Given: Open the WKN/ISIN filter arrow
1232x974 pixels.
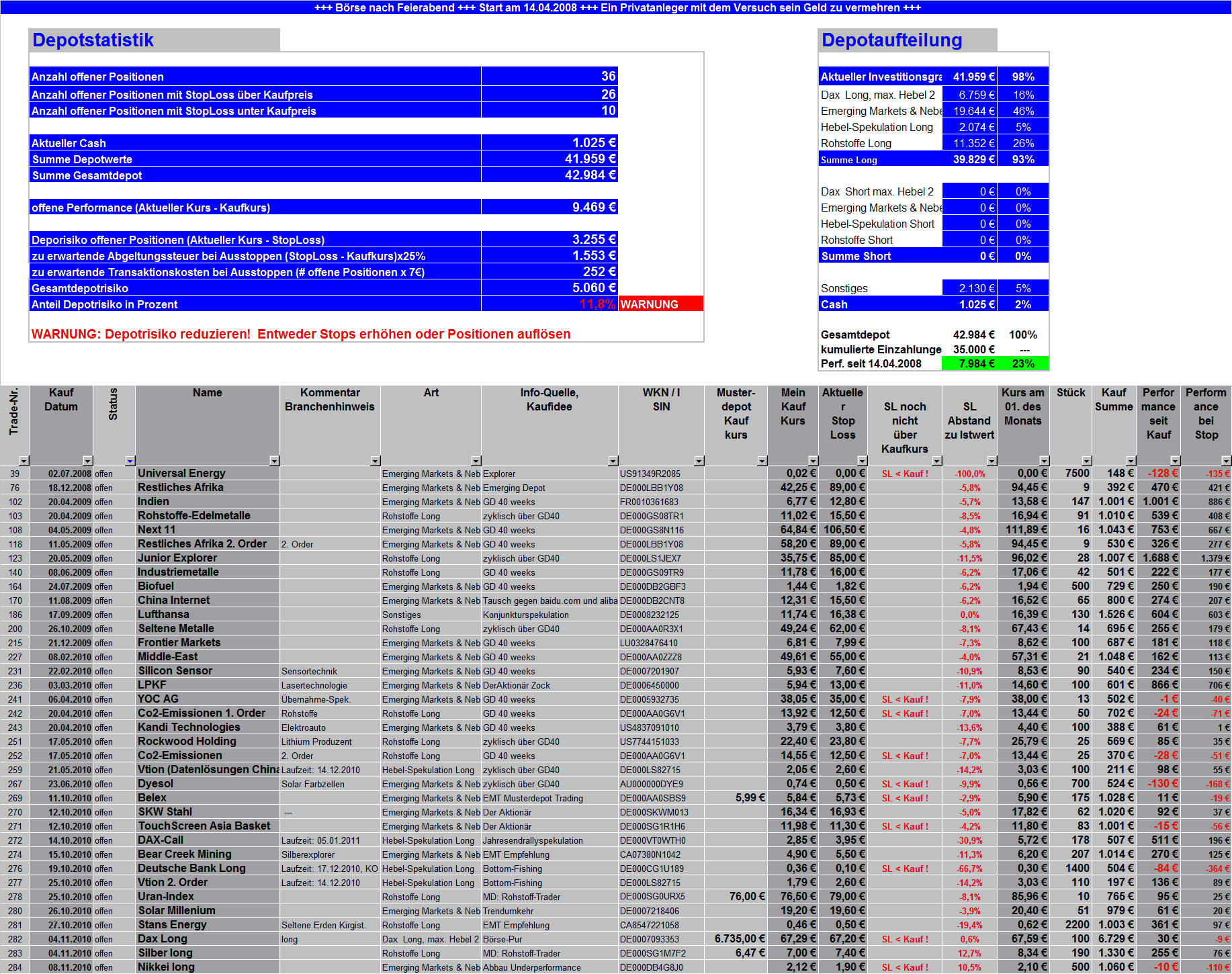Looking at the screenshot, I should pyautogui.click(x=699, y=461).
